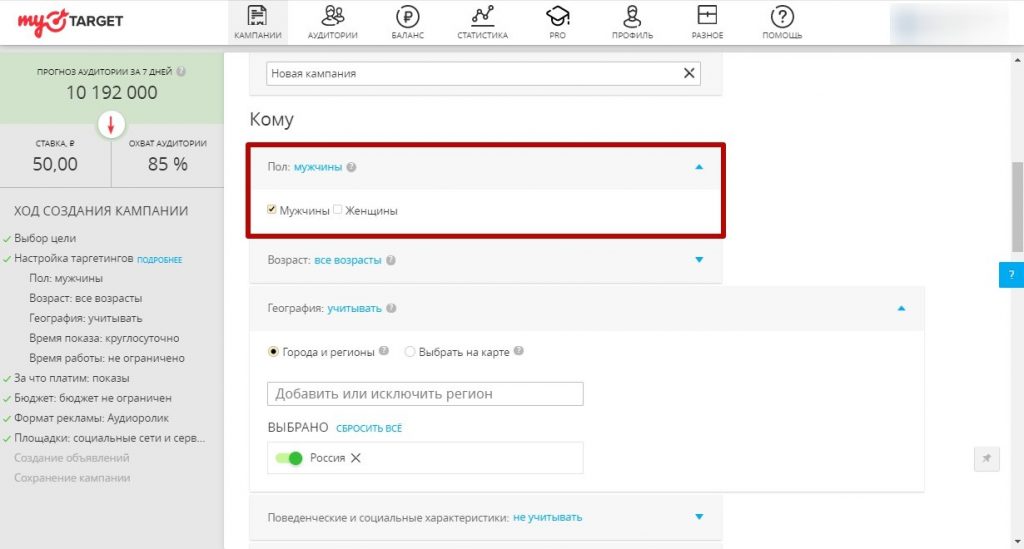Check the Женщины checkbox
1024x549 pixels.
338,210
